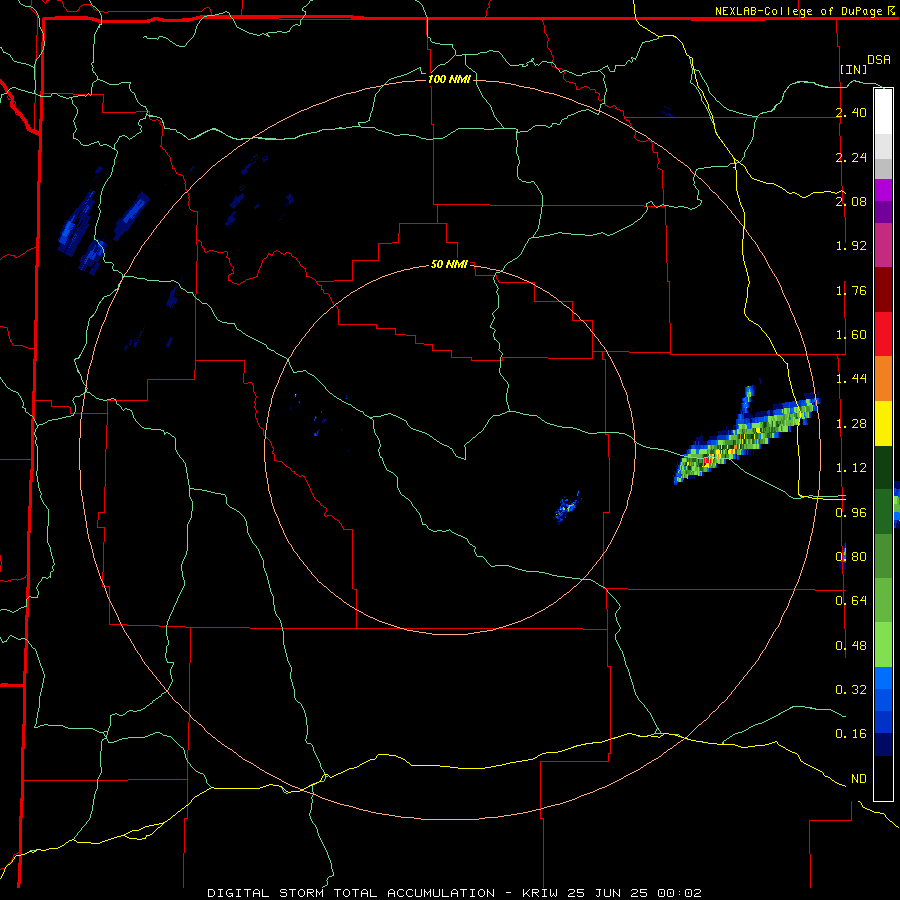The height and width of the screenshot is (900, 900).
Task: Click the ND legend label
Action: click(x=859, y=779)
